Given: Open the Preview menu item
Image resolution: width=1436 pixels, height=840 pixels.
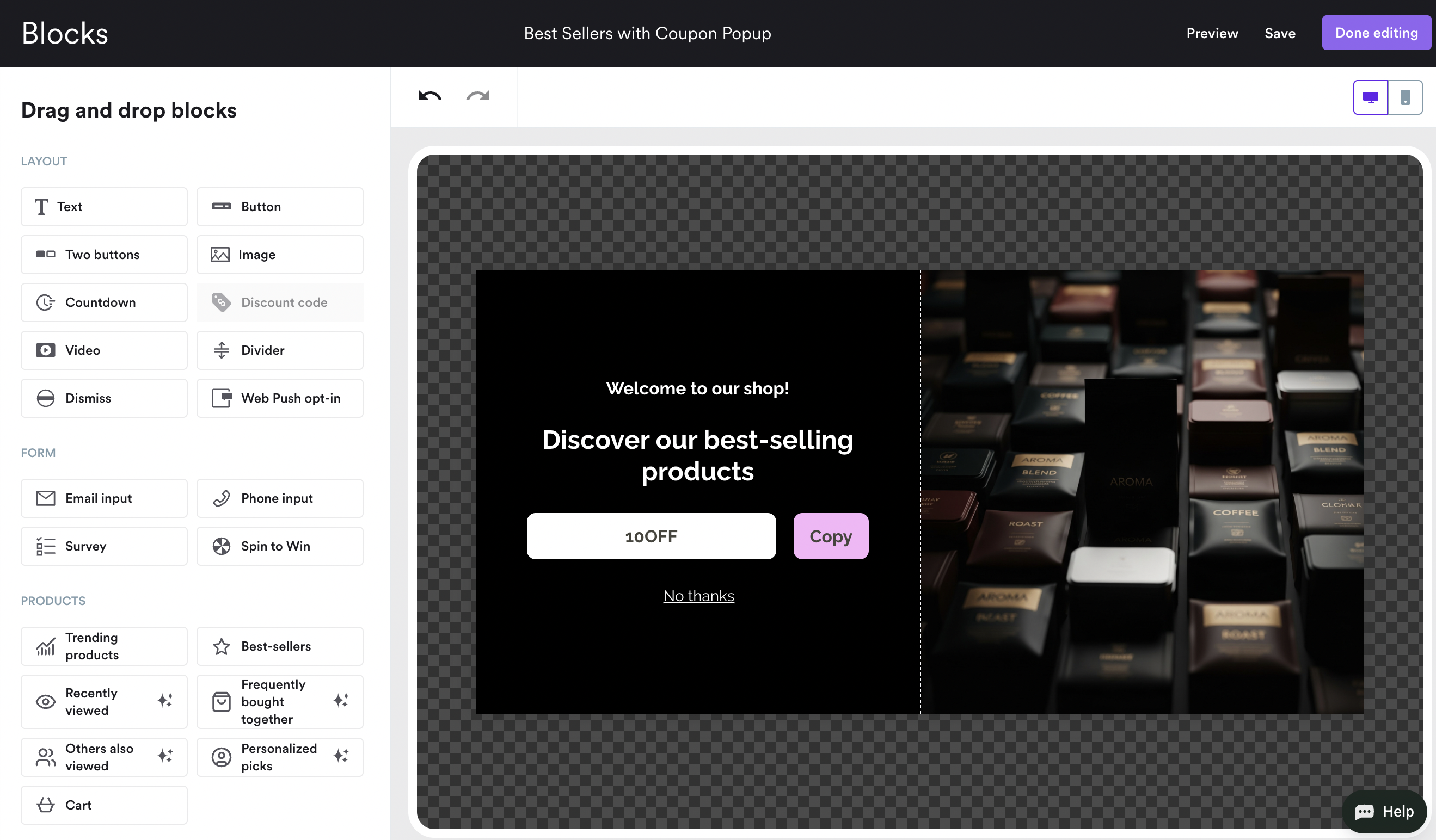Looking at the screenshot, I should point(1212,33).
